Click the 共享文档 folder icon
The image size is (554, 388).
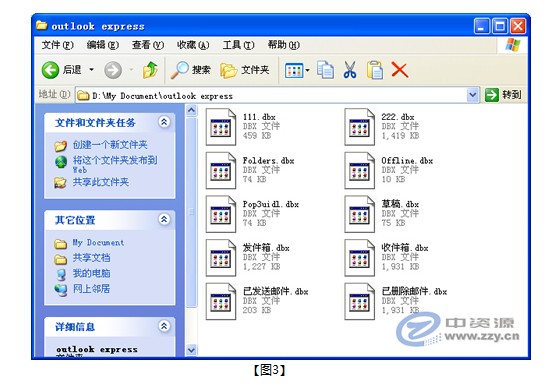coord(61,259)
